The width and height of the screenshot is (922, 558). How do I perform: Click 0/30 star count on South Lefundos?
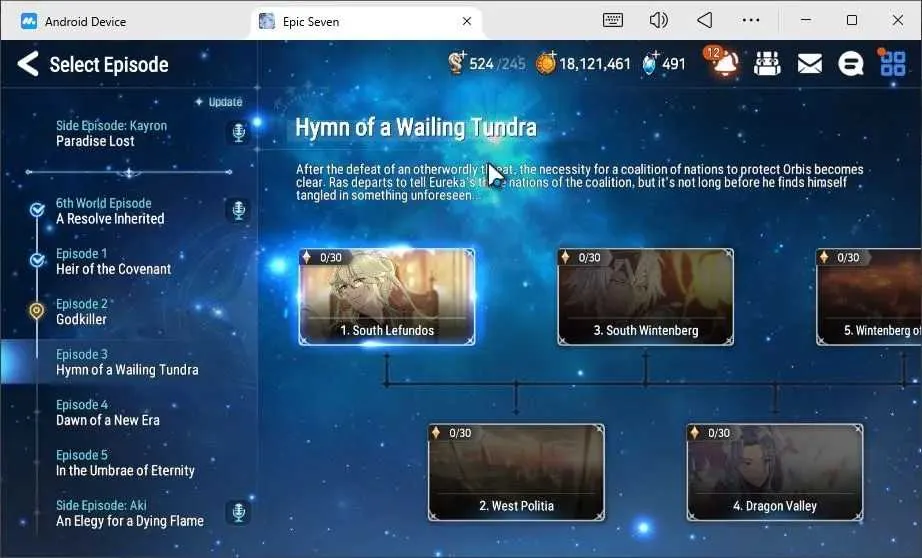[x=330, y=258]
